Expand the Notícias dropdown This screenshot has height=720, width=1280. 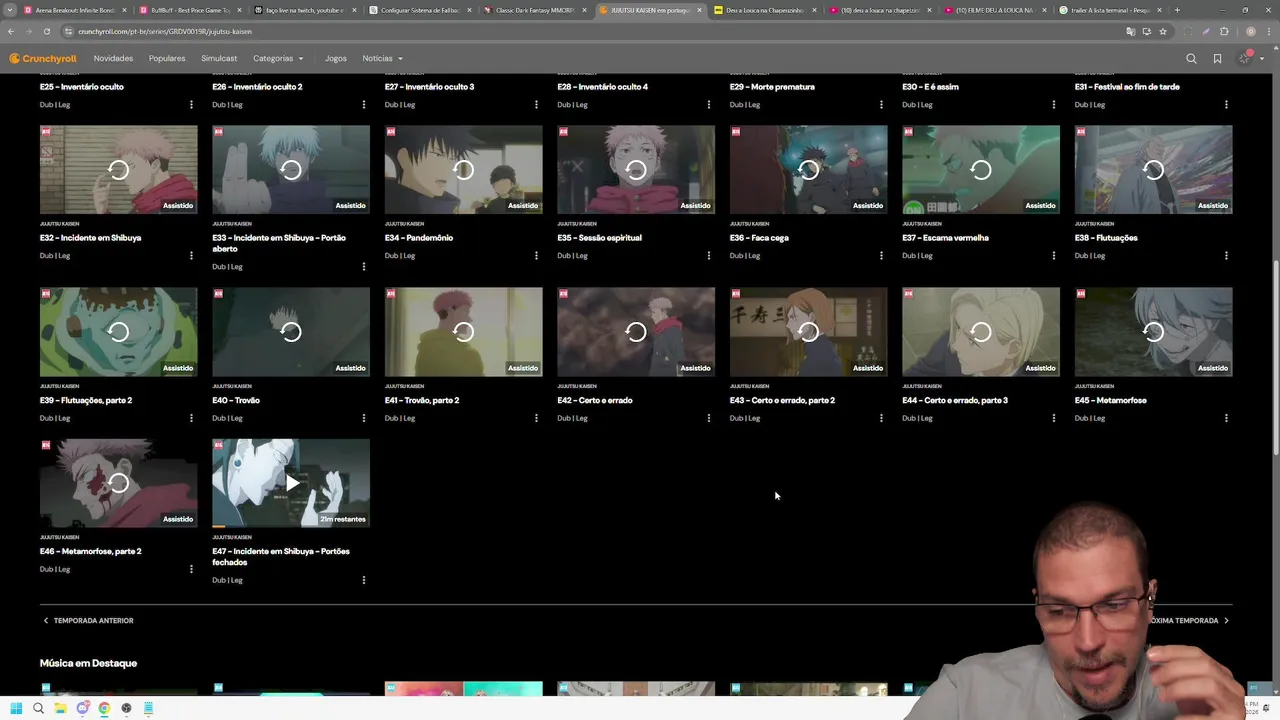click(x=383, y=58)
